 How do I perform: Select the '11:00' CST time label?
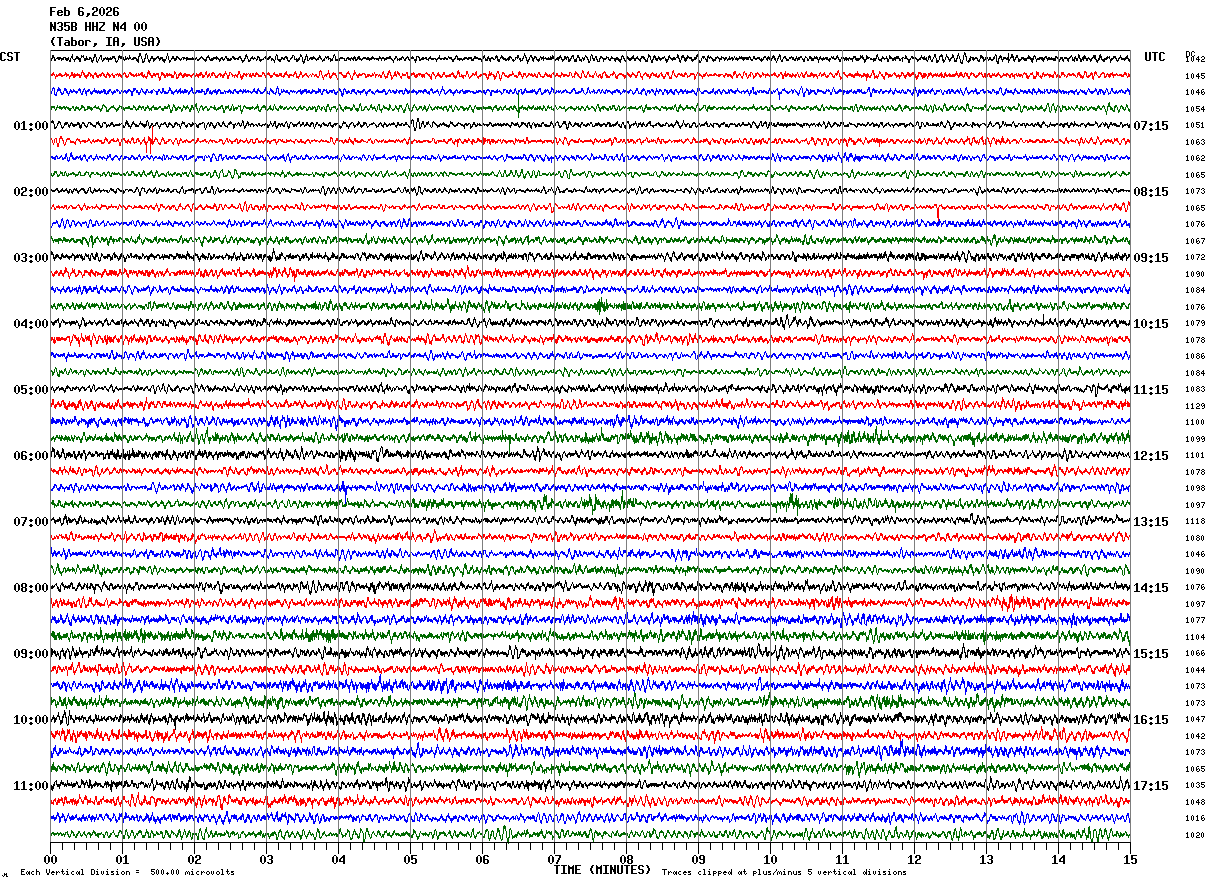(x=31, y=786)
